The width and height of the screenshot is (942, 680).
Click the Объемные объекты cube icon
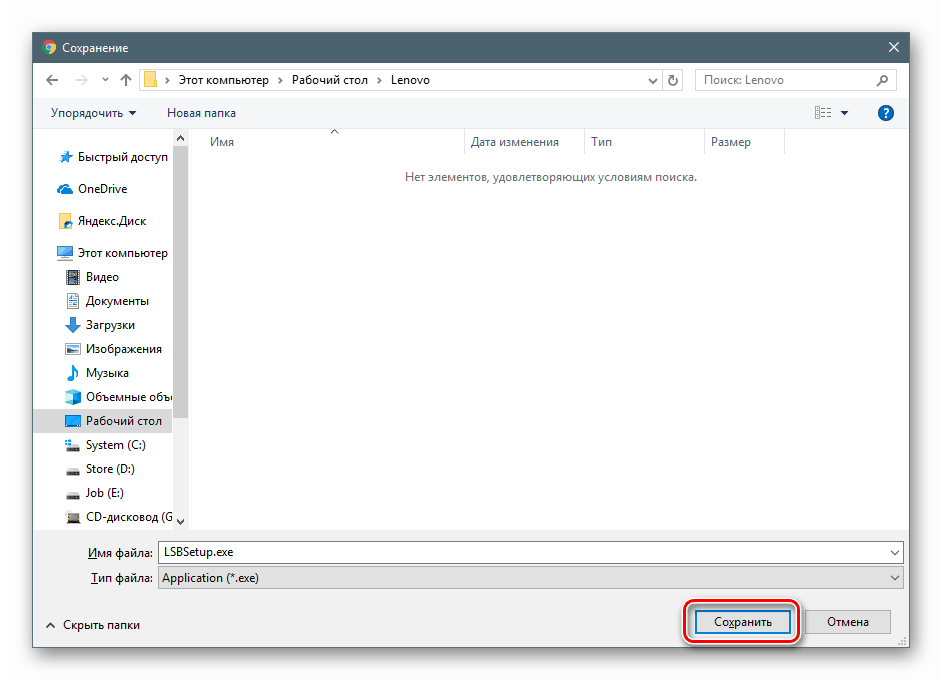73,397
